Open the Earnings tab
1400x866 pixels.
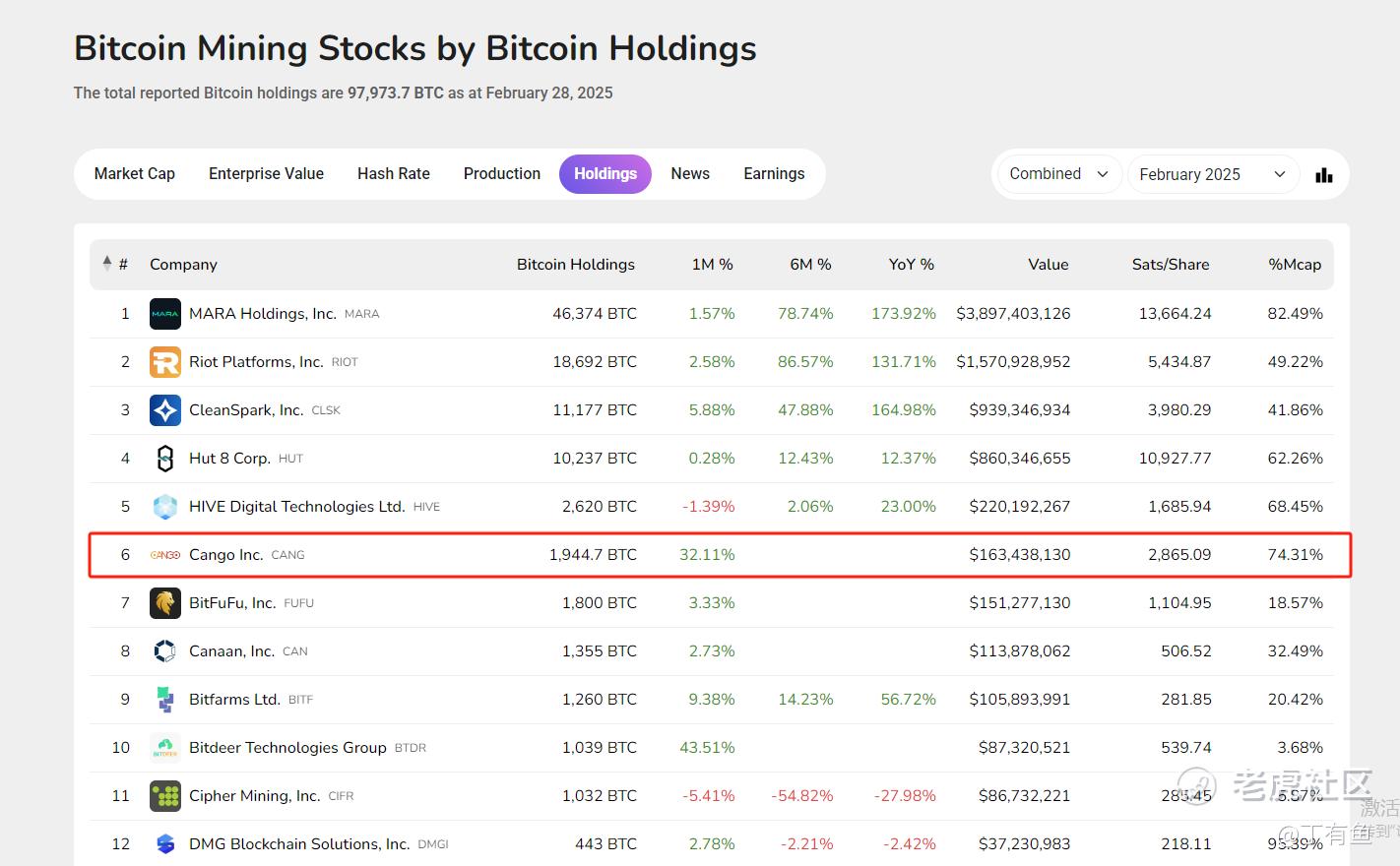coord(774,174)
